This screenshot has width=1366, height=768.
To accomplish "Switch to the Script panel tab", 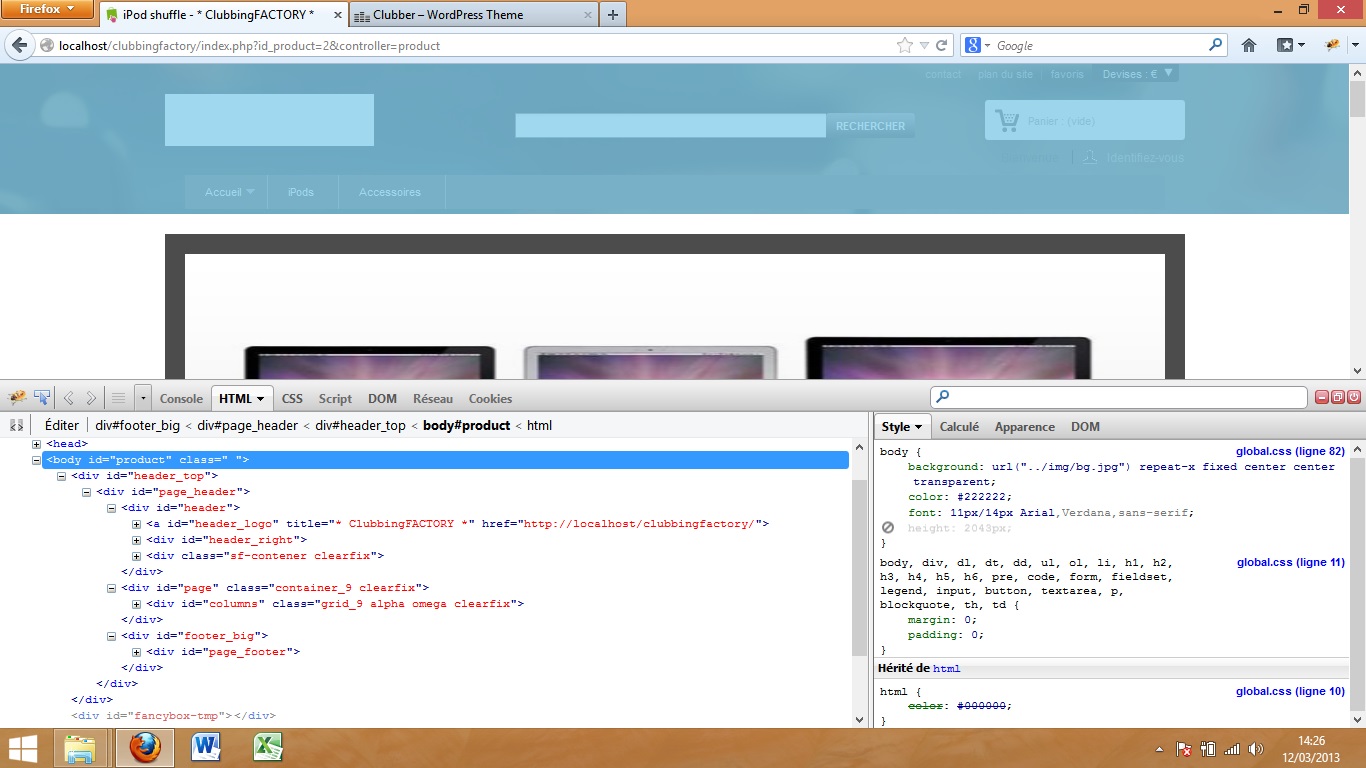I will click(x=335, y=398).
